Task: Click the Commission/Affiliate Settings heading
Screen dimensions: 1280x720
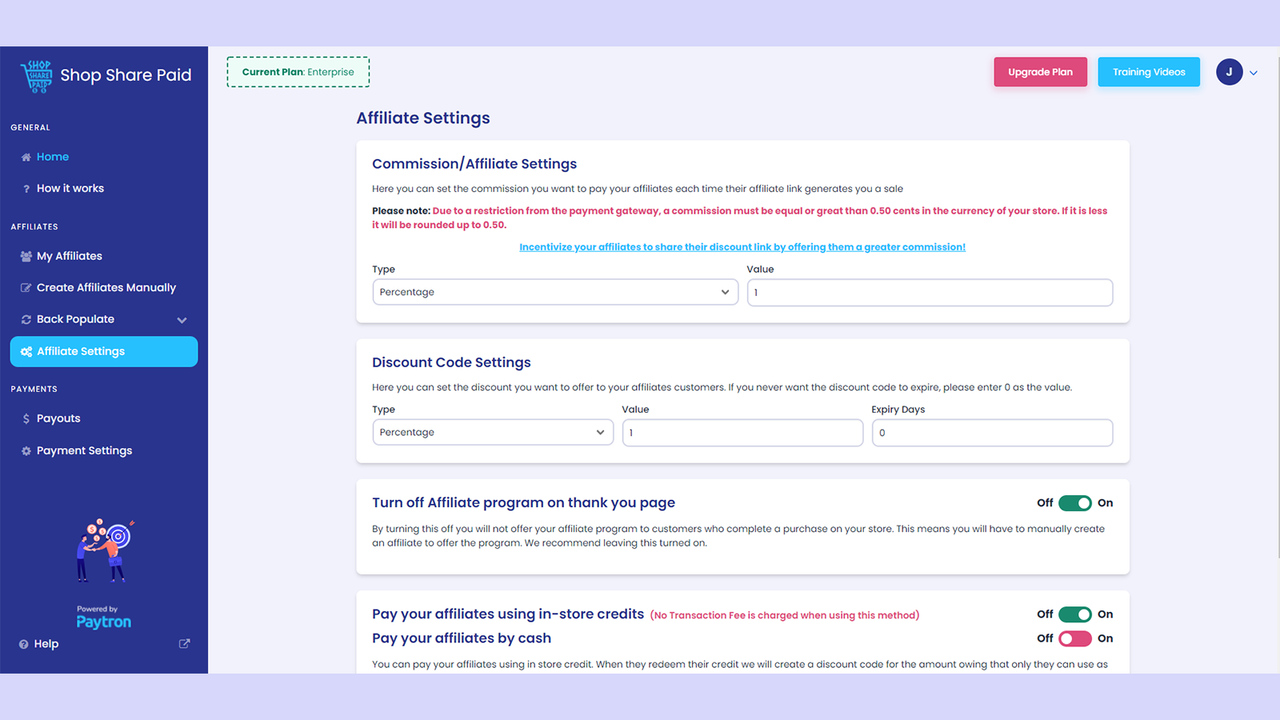Action: (474, 164)
